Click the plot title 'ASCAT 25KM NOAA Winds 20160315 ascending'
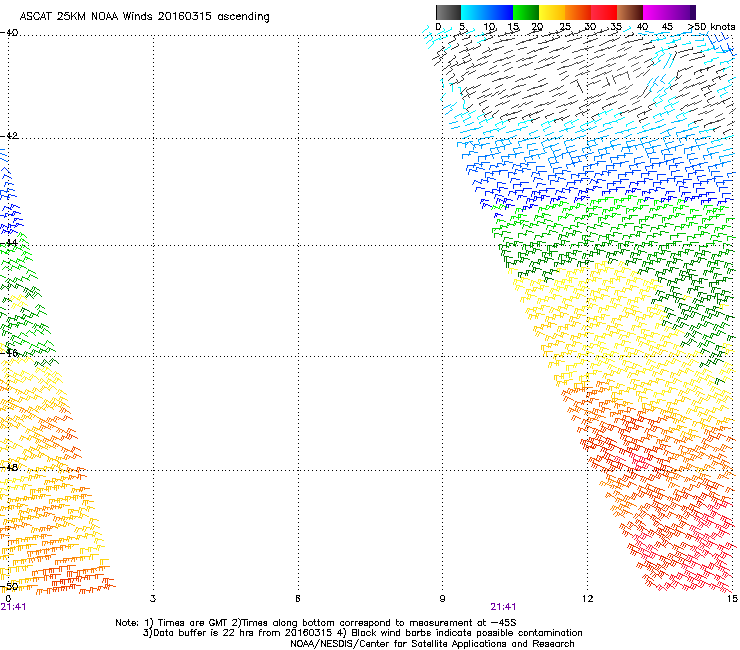Image resolution: width=740 pixels, height=650 pixels. pos(144,17)
